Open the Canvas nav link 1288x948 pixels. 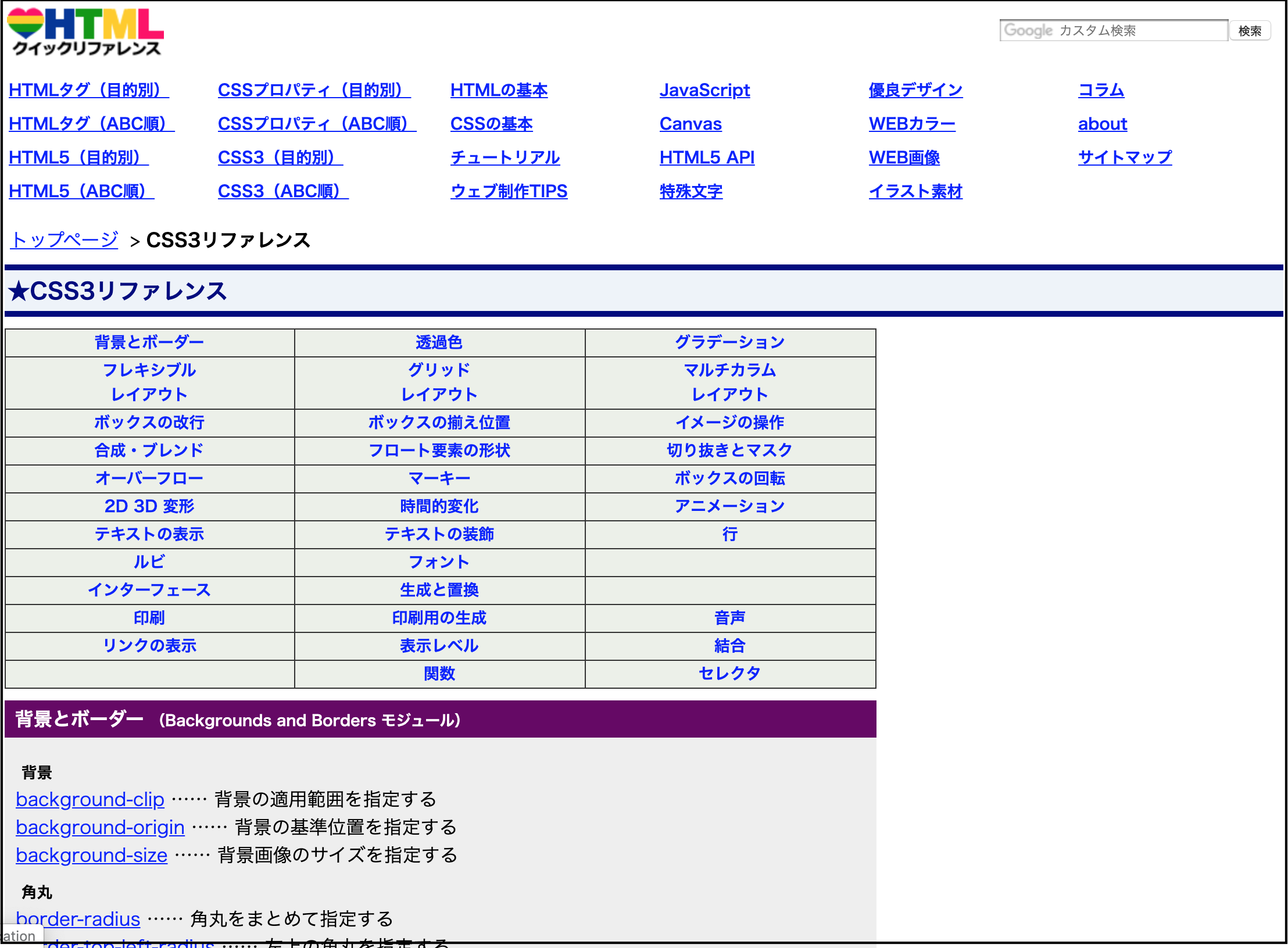point(690,124)
